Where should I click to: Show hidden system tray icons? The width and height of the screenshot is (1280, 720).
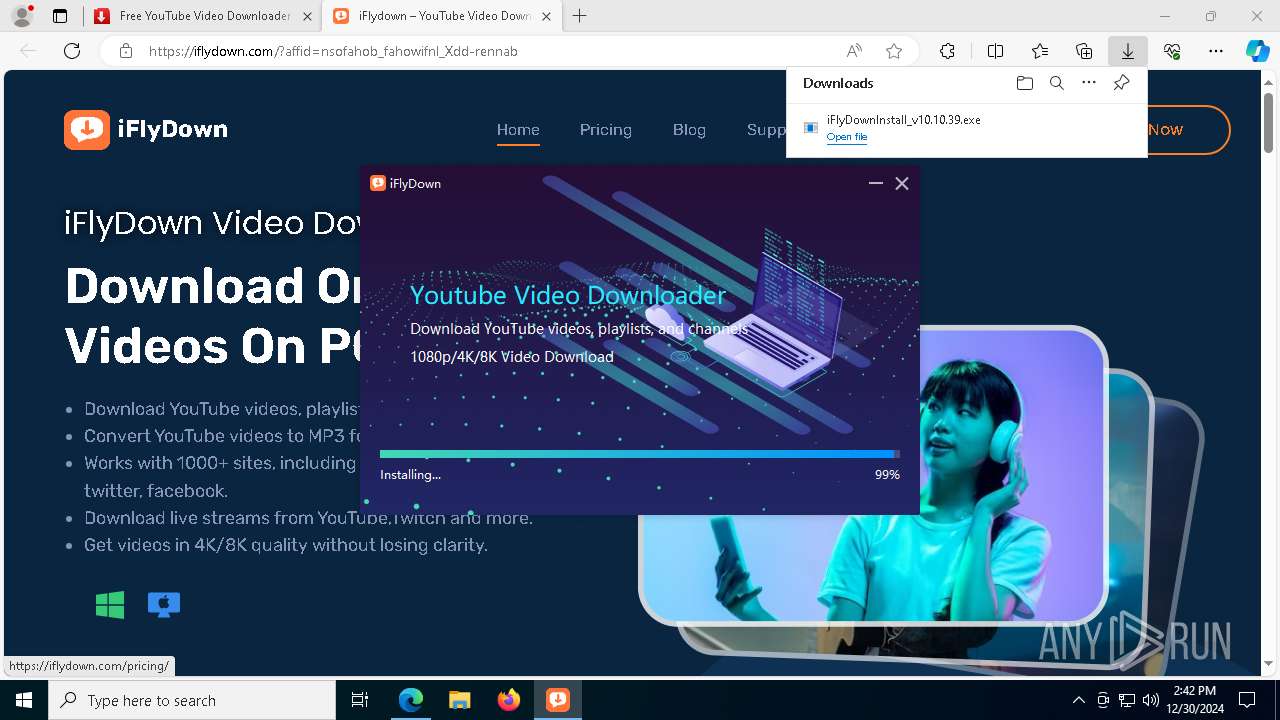point(1078,700)
